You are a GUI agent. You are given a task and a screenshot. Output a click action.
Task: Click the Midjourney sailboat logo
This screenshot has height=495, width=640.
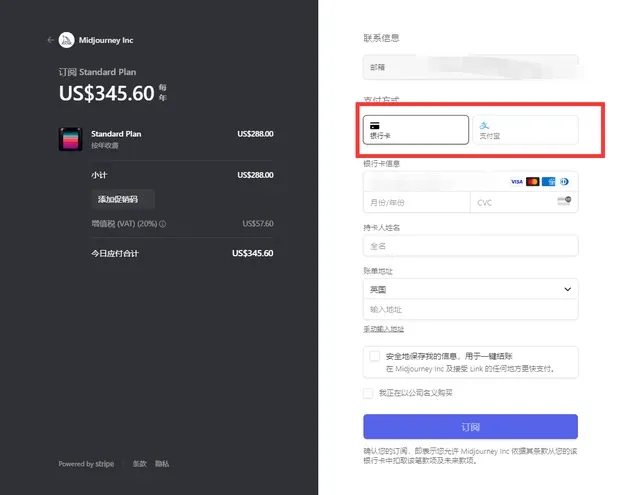67,40
